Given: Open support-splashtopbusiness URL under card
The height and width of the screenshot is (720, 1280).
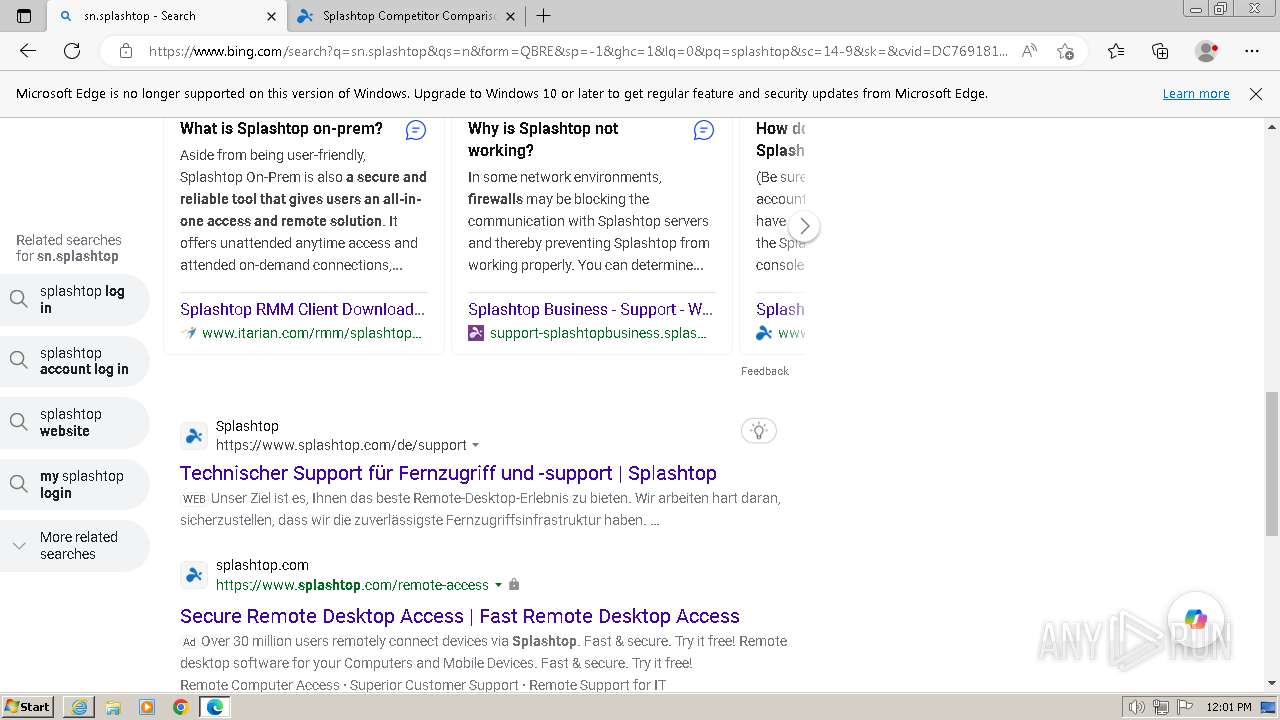Looking at the screenshot, I should pos(598,333).
